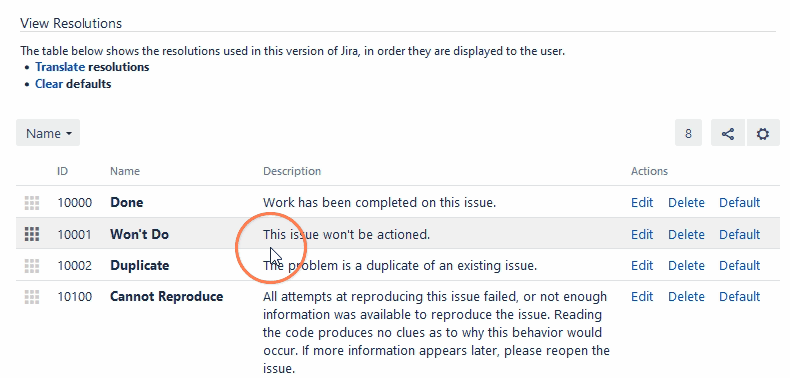Grab the drag handle for Done row
The image size is (790, 378).
[32, 203]
